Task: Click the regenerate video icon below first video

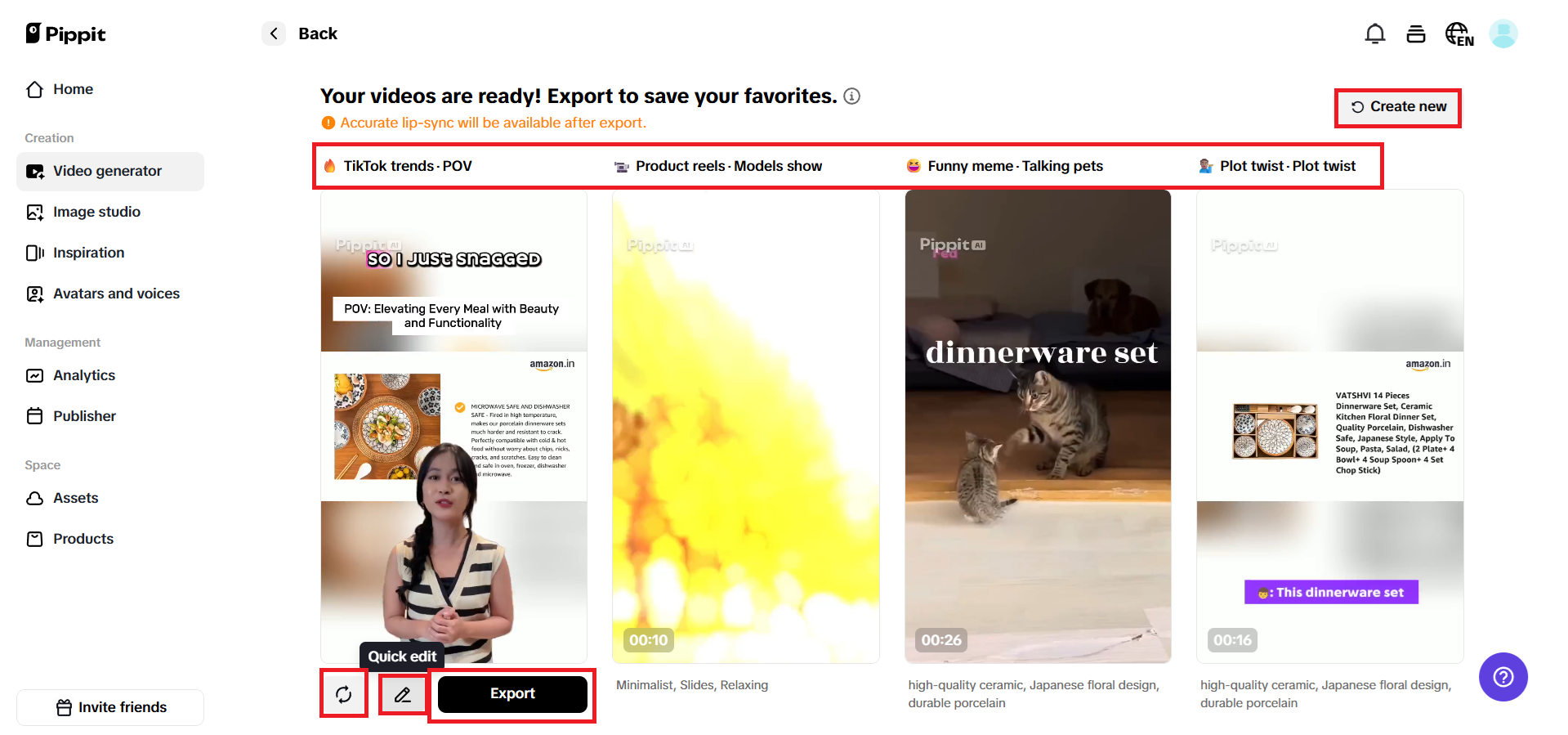Action: coord(344,694)
